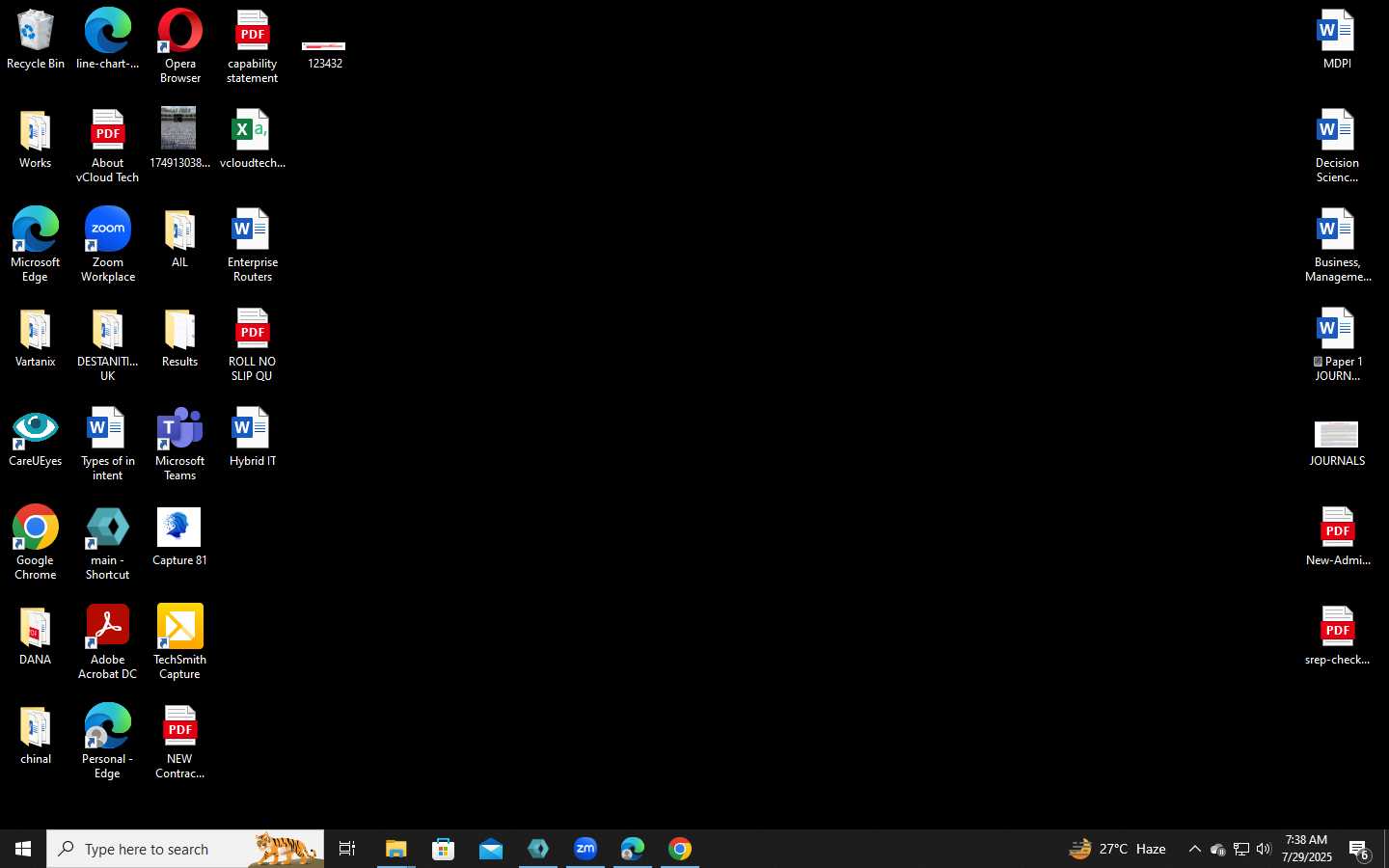
Task: Select the Business, Manageme Word document
Action: pyautogui.click(x=1337, y=245)
